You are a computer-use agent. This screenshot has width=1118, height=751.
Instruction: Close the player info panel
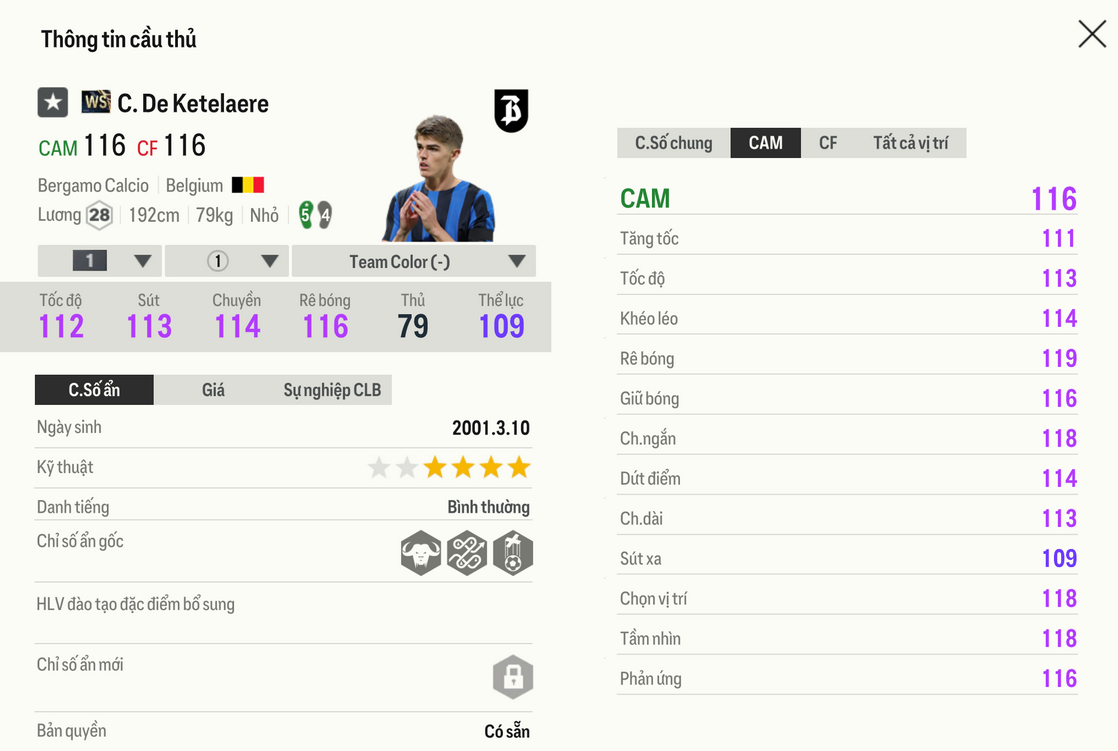(x=1092, y=34)
